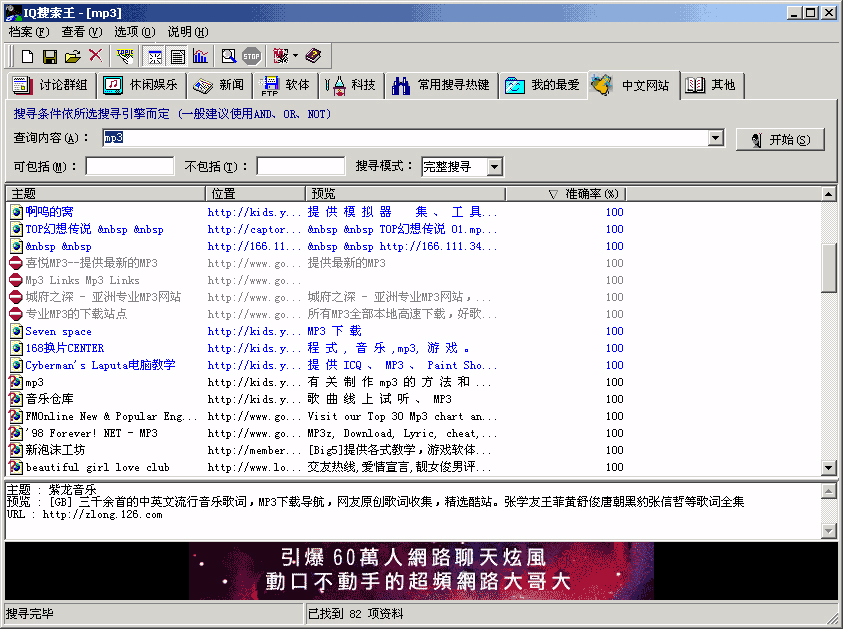The image size is (843, 629).
Task: Click the book help icon in toolbar
Action: [x=313, y=56]
